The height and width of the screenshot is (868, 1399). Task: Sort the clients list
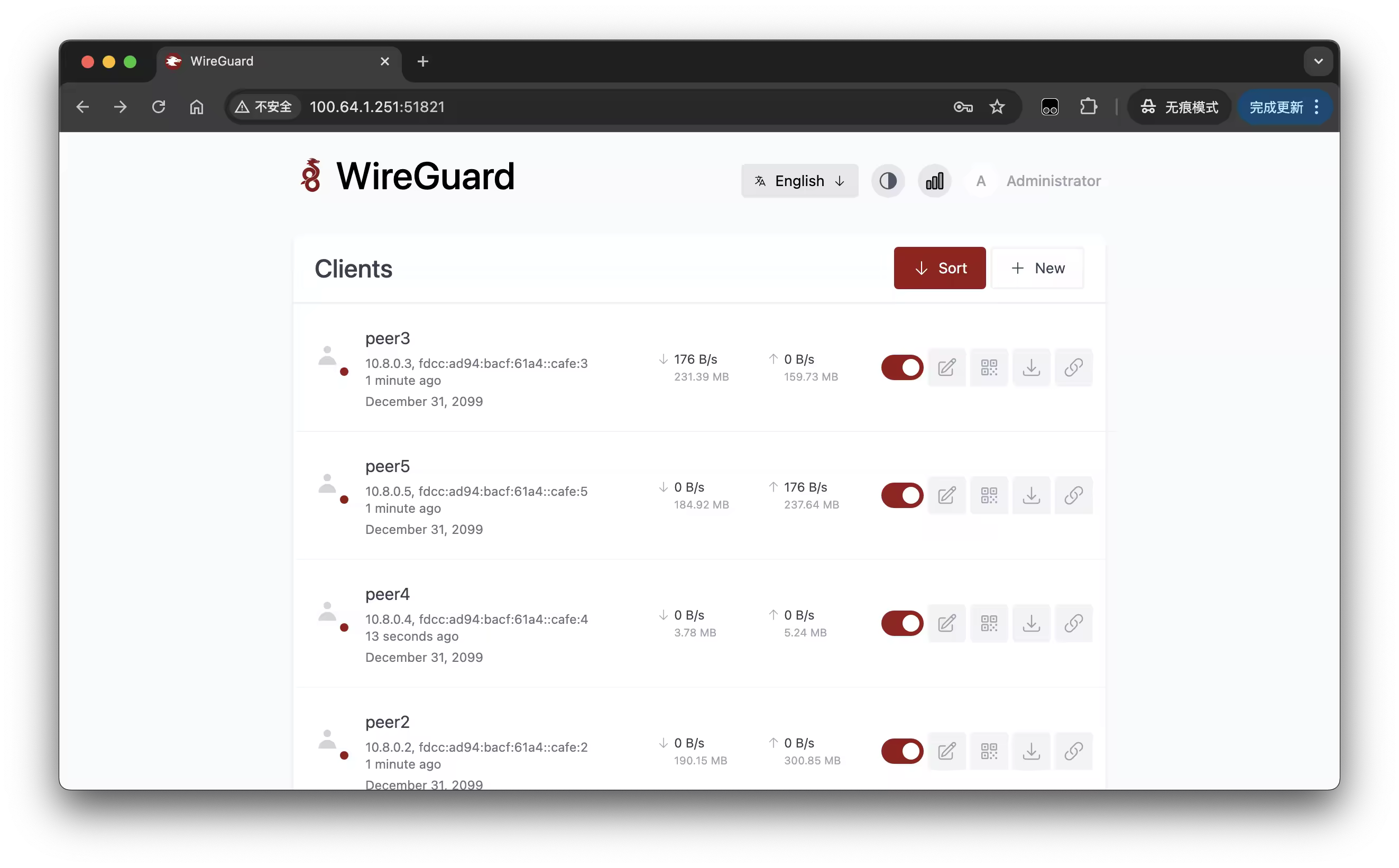tap(939, 268)
